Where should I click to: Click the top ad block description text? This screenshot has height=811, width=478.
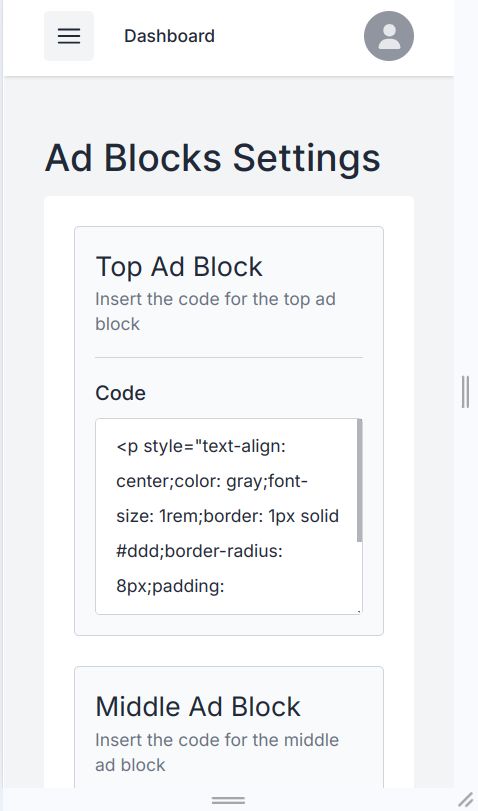click(216, 311)
